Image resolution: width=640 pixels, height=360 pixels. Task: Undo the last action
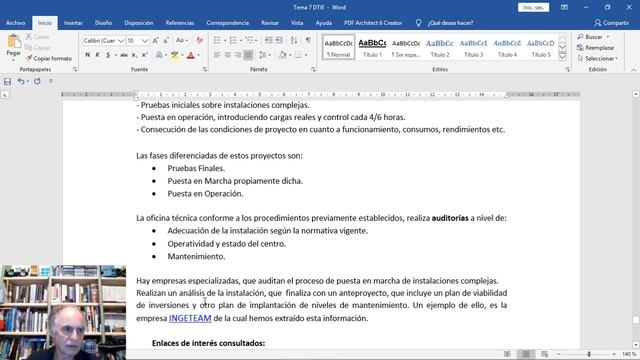point(21,82)
